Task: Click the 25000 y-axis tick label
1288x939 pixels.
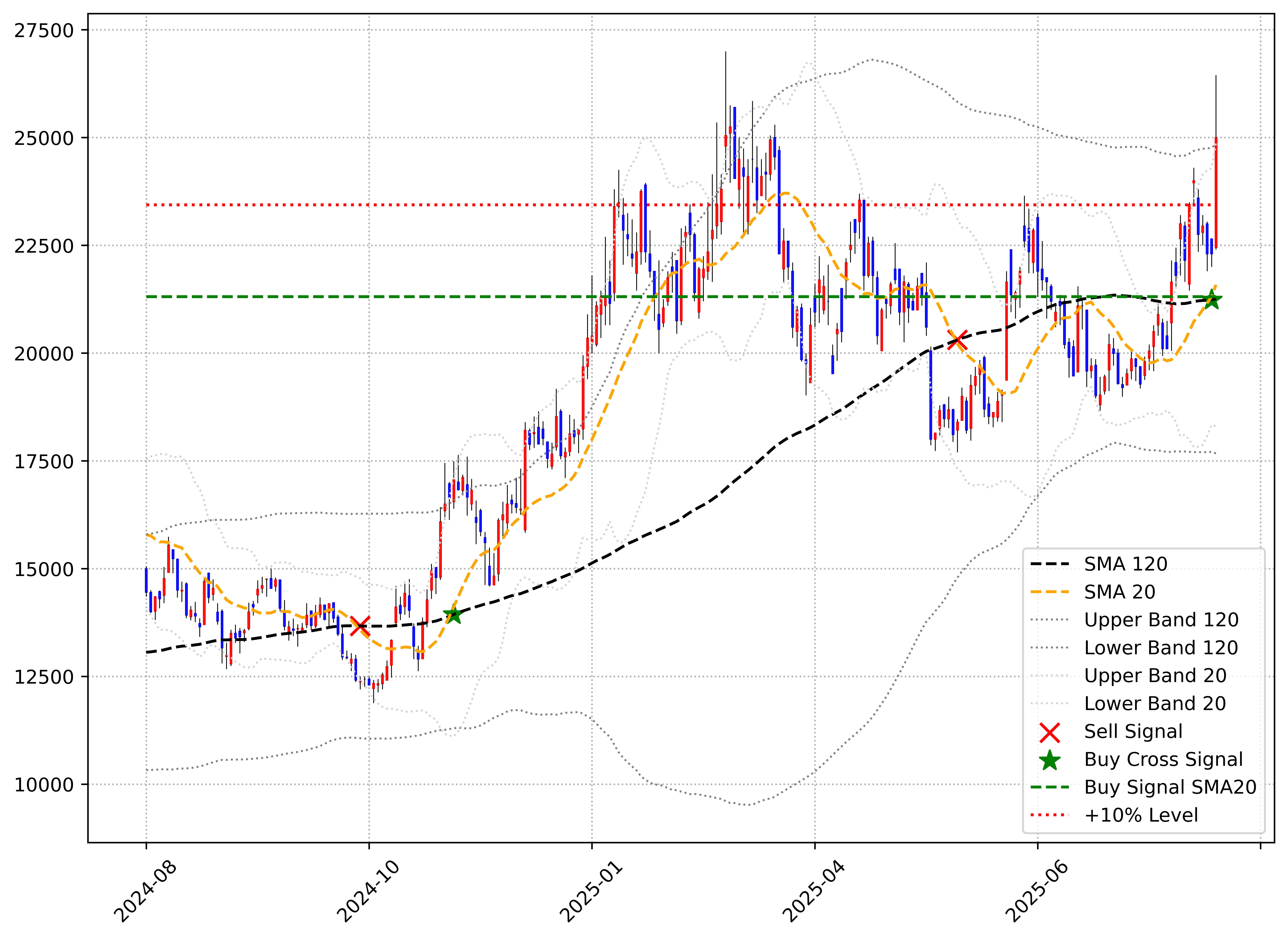Action: click(44, 138)
